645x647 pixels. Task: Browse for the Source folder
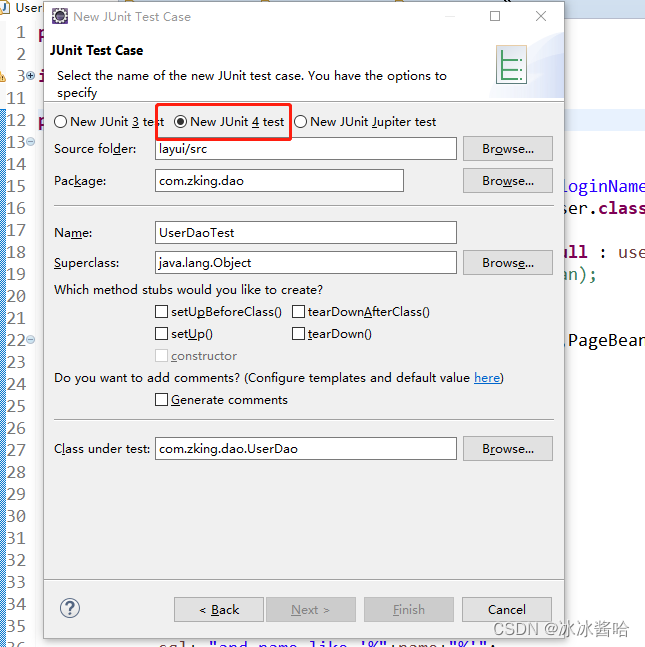(x=508, y=149)
